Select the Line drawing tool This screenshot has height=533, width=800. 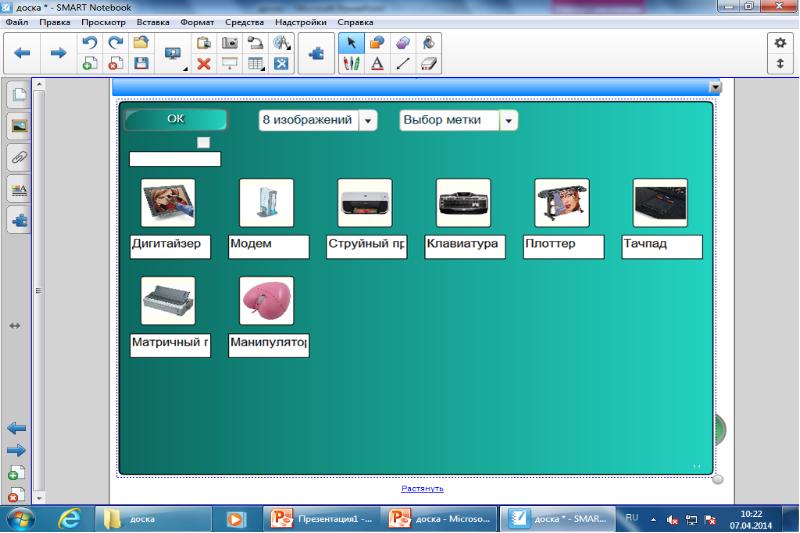[403, 63]
